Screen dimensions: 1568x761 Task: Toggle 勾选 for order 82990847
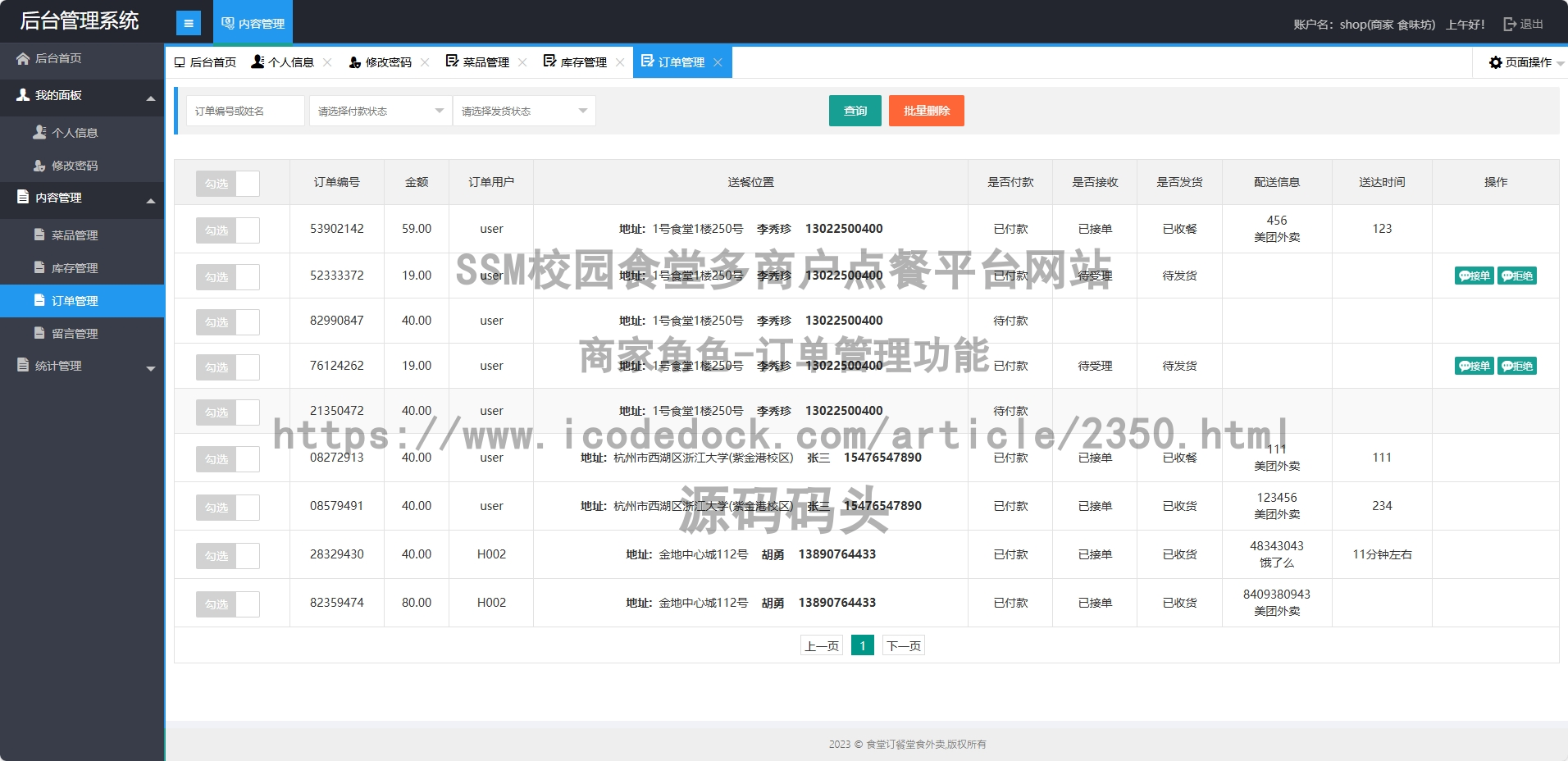pos(228,322)
